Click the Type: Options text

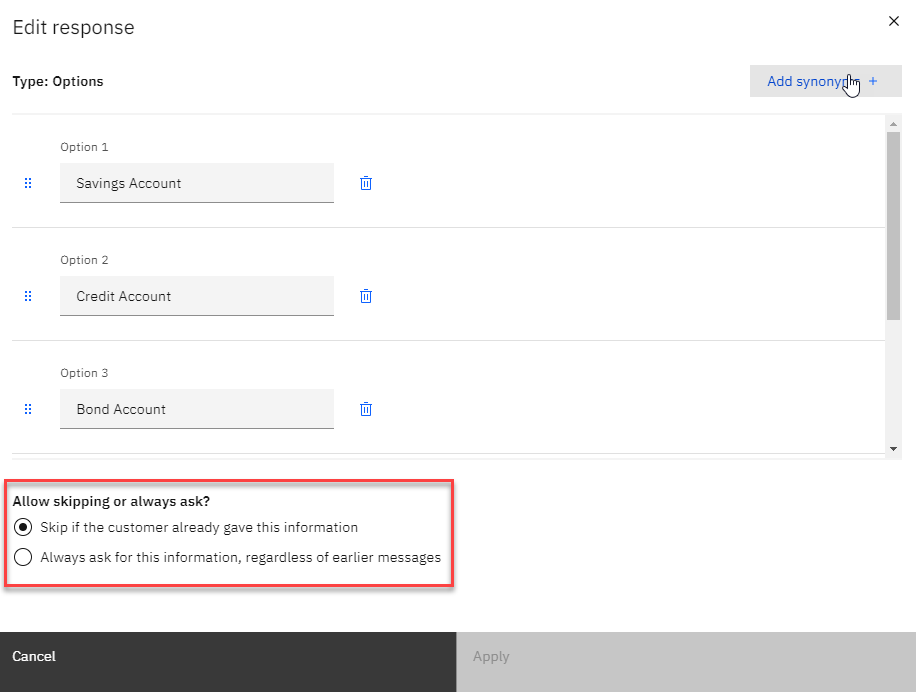58,81
